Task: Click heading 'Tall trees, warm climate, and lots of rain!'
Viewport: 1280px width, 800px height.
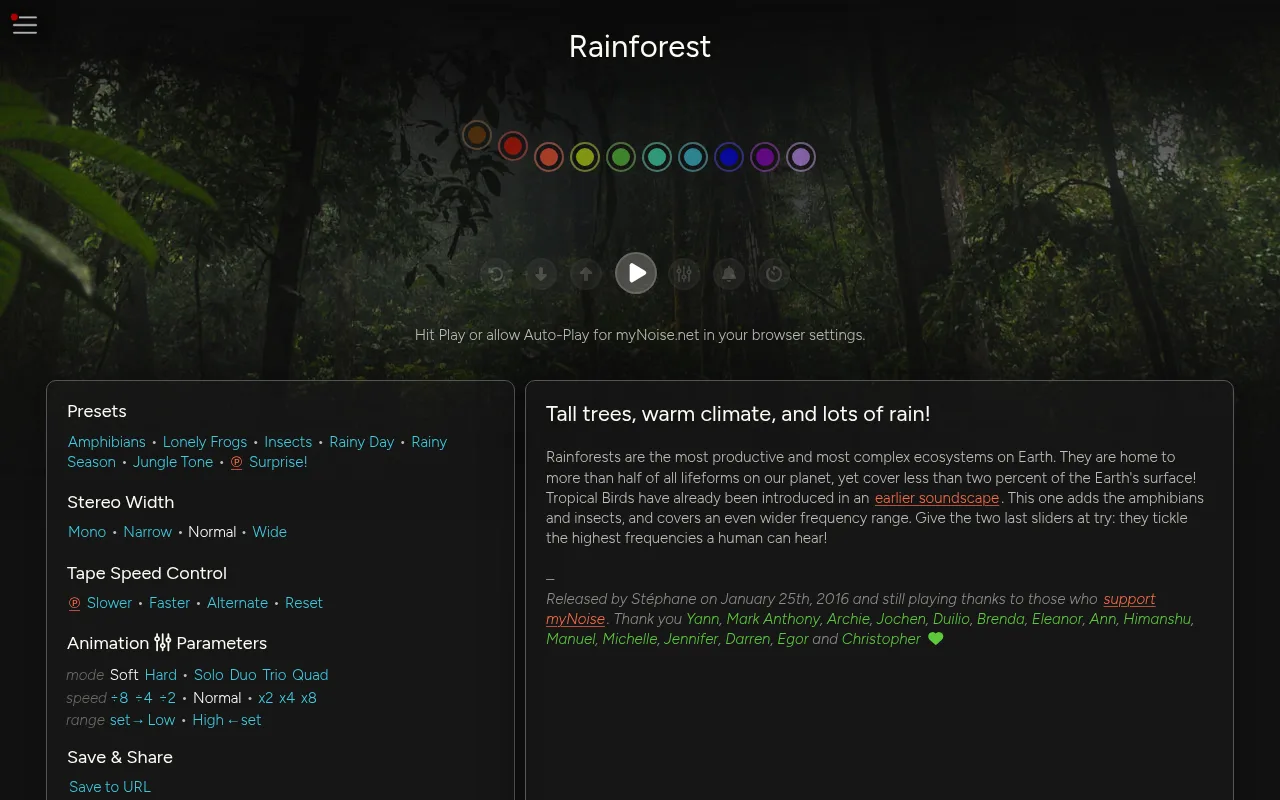Action: [x=738, y=414]
